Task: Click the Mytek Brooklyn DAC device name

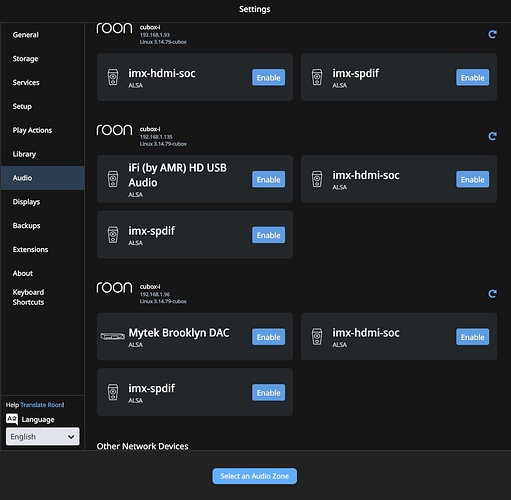Action: click(x=179, y=333)
